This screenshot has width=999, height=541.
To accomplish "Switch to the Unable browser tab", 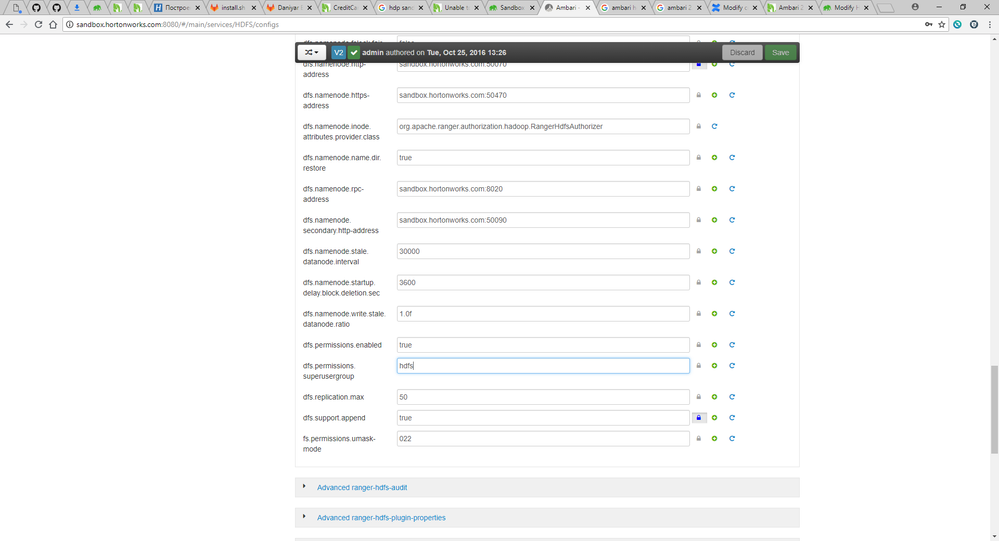I will [456, 8].
